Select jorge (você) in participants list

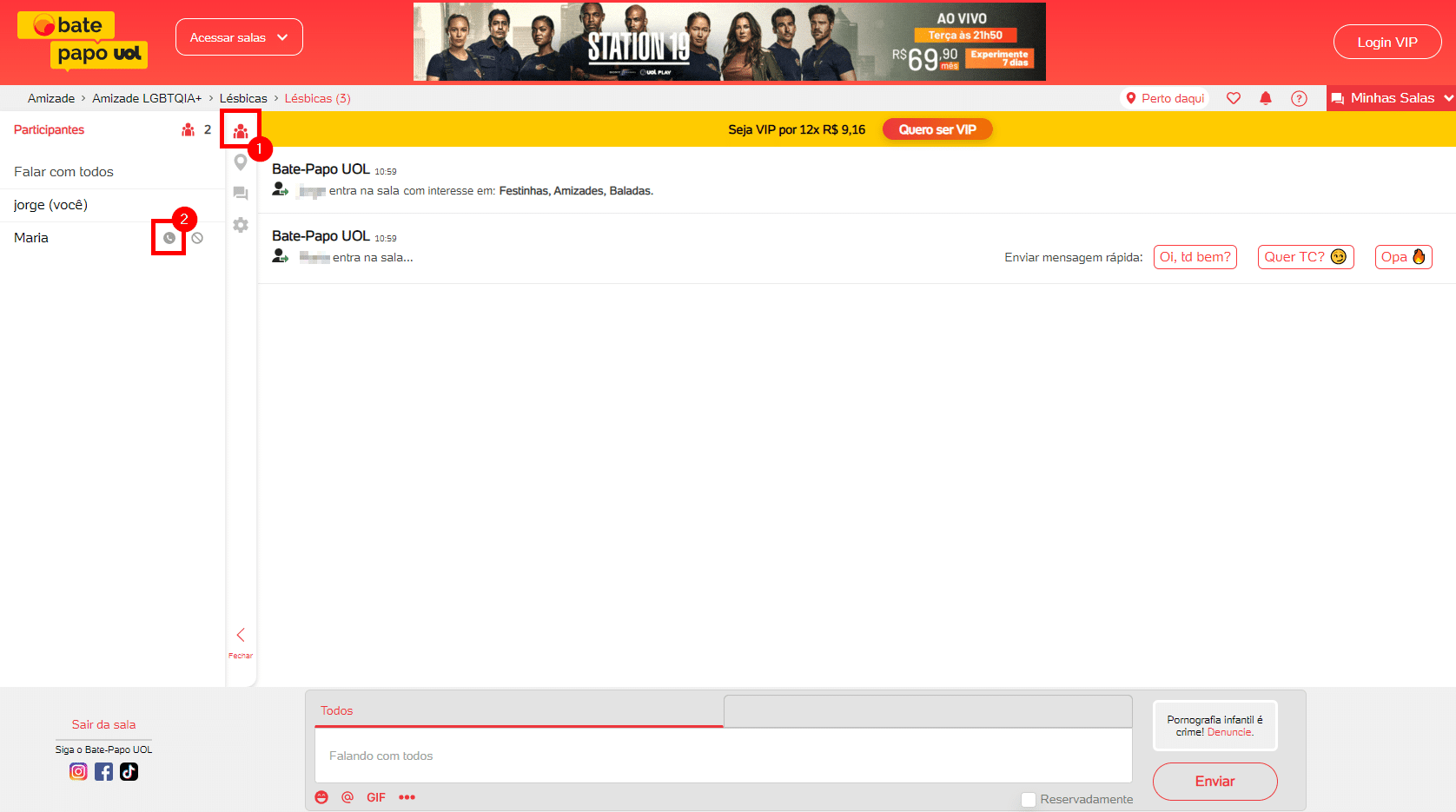click(112, 205)
